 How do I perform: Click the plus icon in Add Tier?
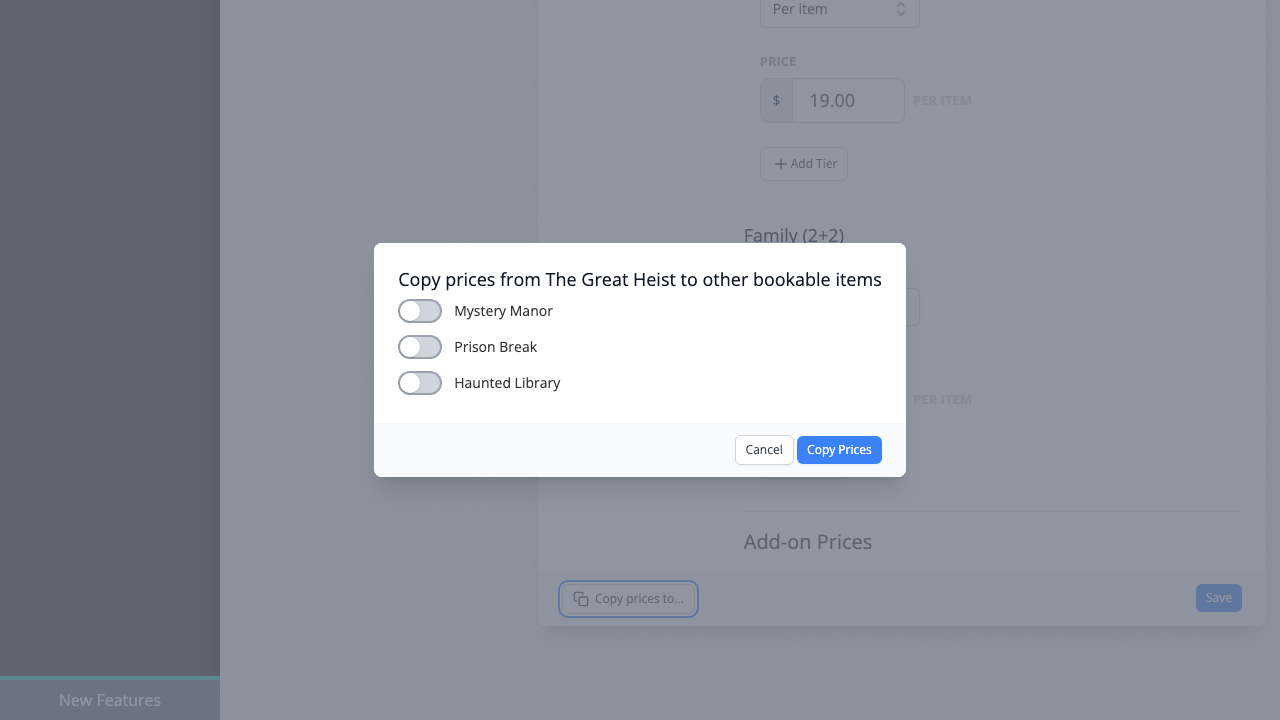[780, 164]
